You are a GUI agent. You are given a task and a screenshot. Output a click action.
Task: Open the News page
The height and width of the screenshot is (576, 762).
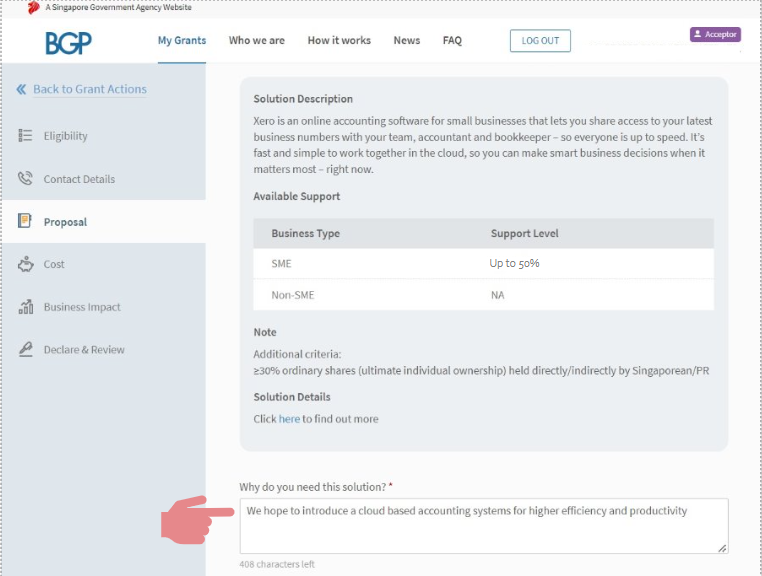point(407,40)
